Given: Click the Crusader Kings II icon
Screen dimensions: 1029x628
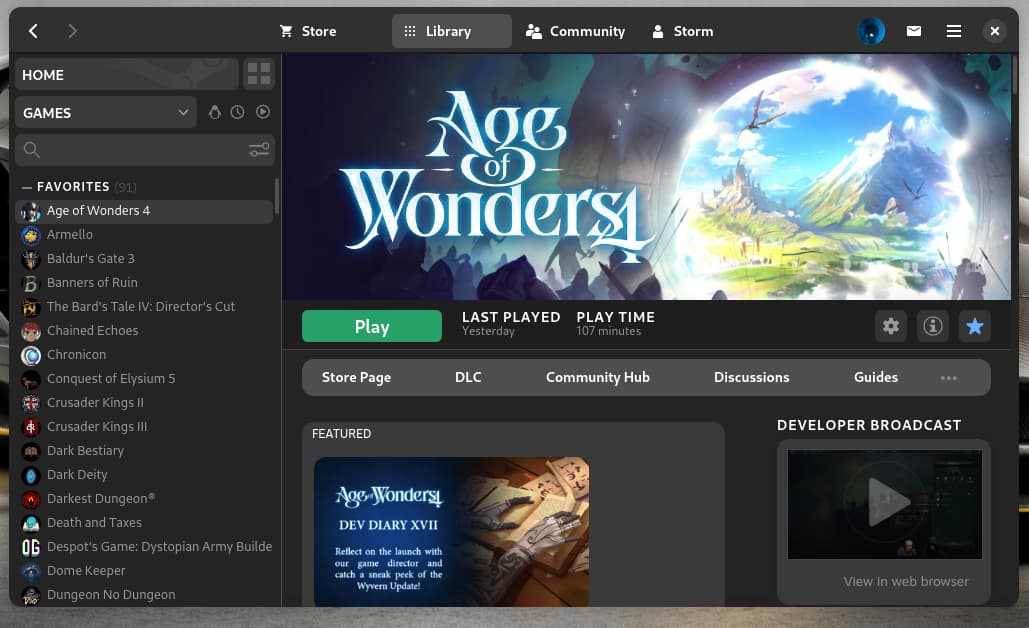Looking at the screenshot, I should pos(31,403).
